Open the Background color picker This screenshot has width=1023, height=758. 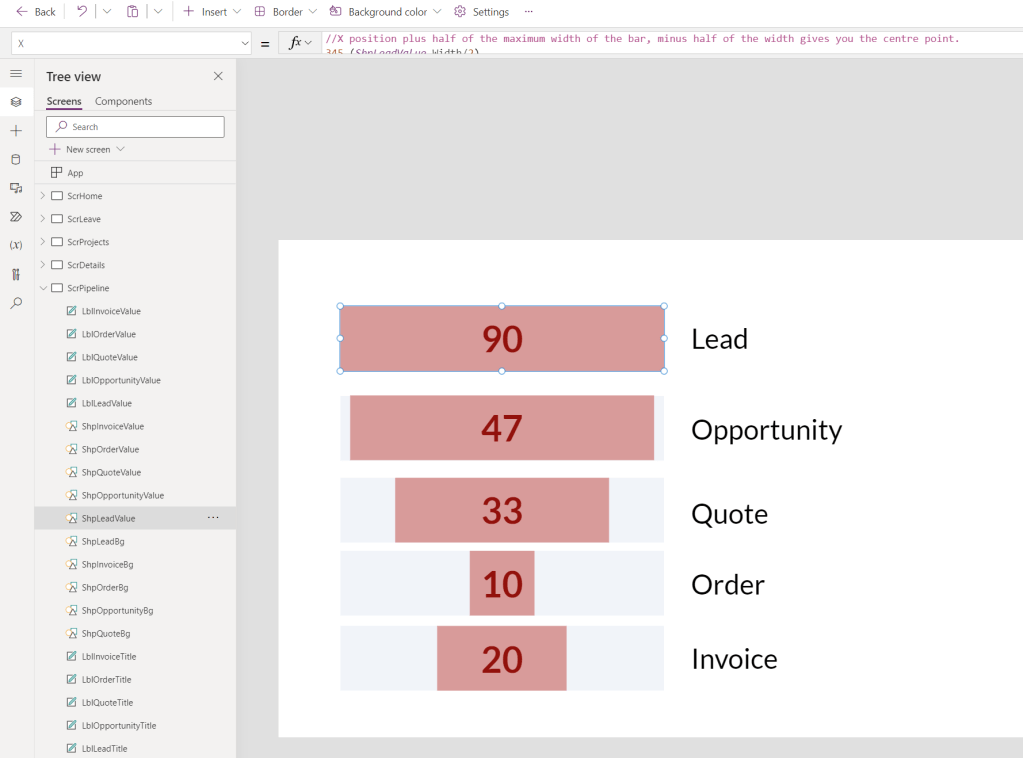click(x=385, y=11)
